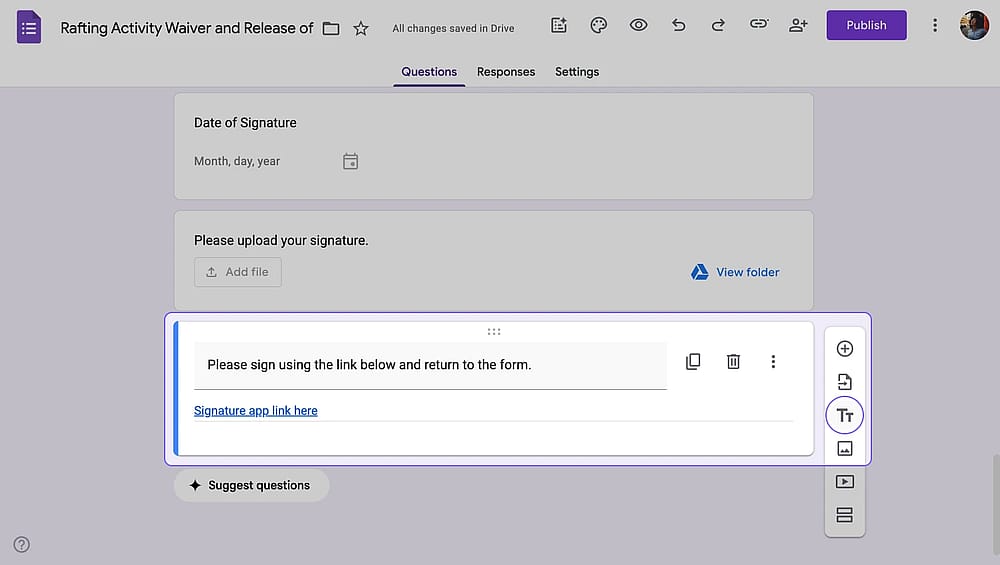The height and width of the screenshot is (565, 1000).
Task: Copy responder link icon
Action: click(x=758, y=25)
